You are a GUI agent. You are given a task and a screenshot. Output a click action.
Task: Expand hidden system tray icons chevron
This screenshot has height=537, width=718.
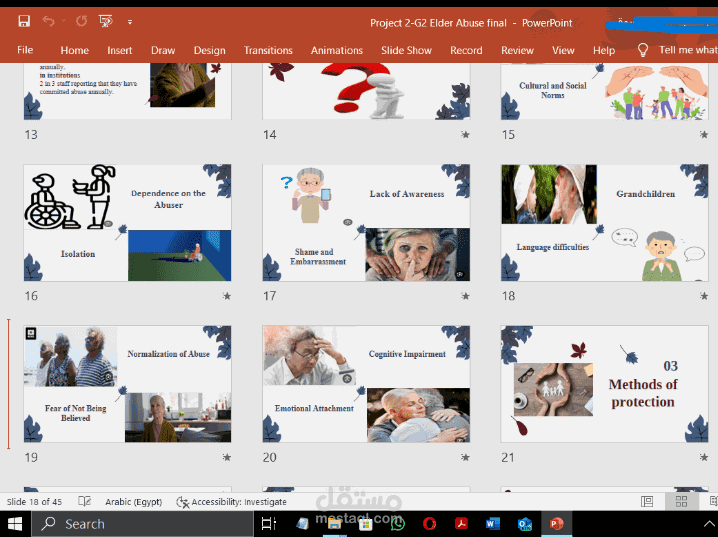coord(709,524)
